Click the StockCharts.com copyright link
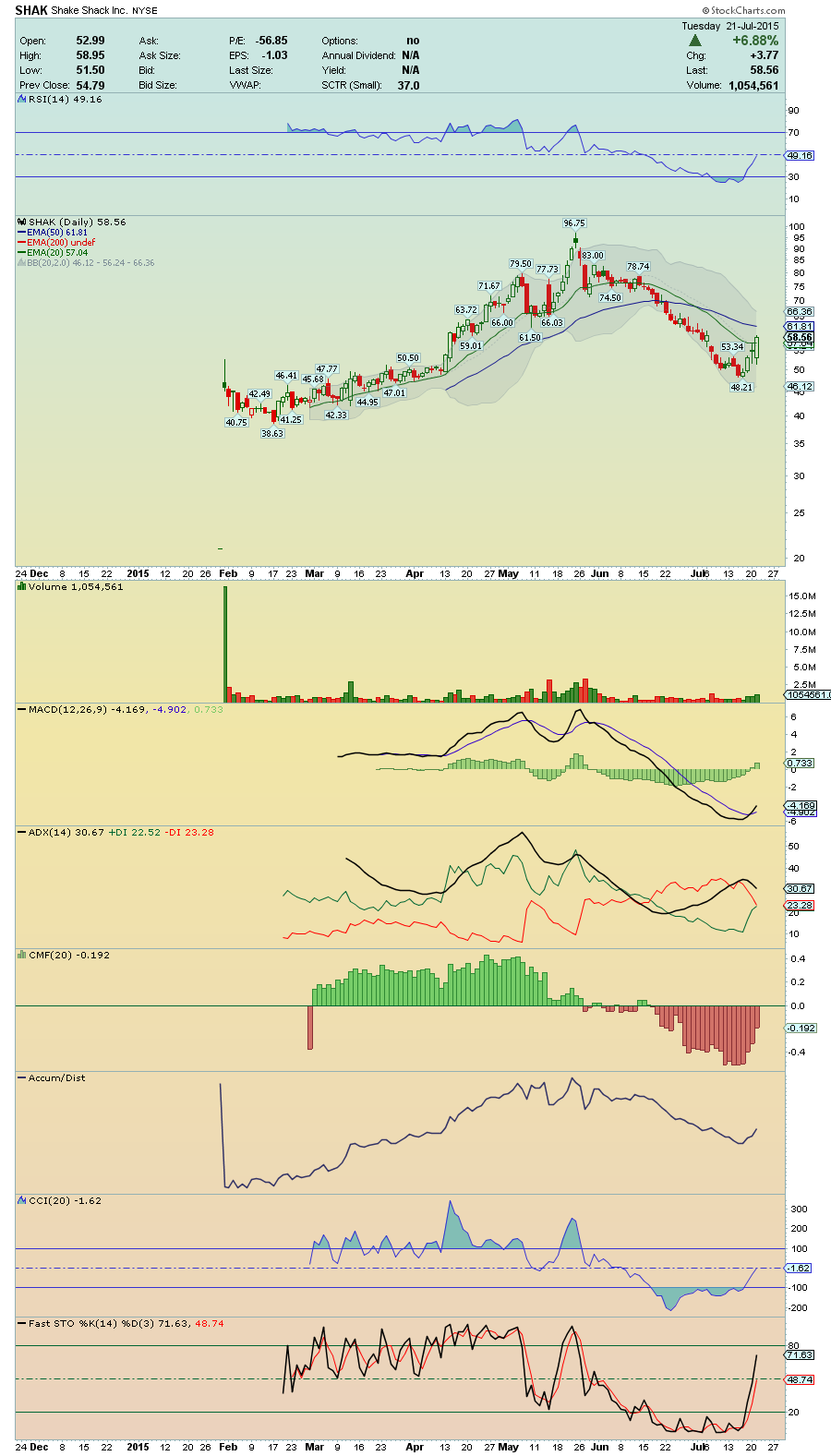 coord(743,10)
